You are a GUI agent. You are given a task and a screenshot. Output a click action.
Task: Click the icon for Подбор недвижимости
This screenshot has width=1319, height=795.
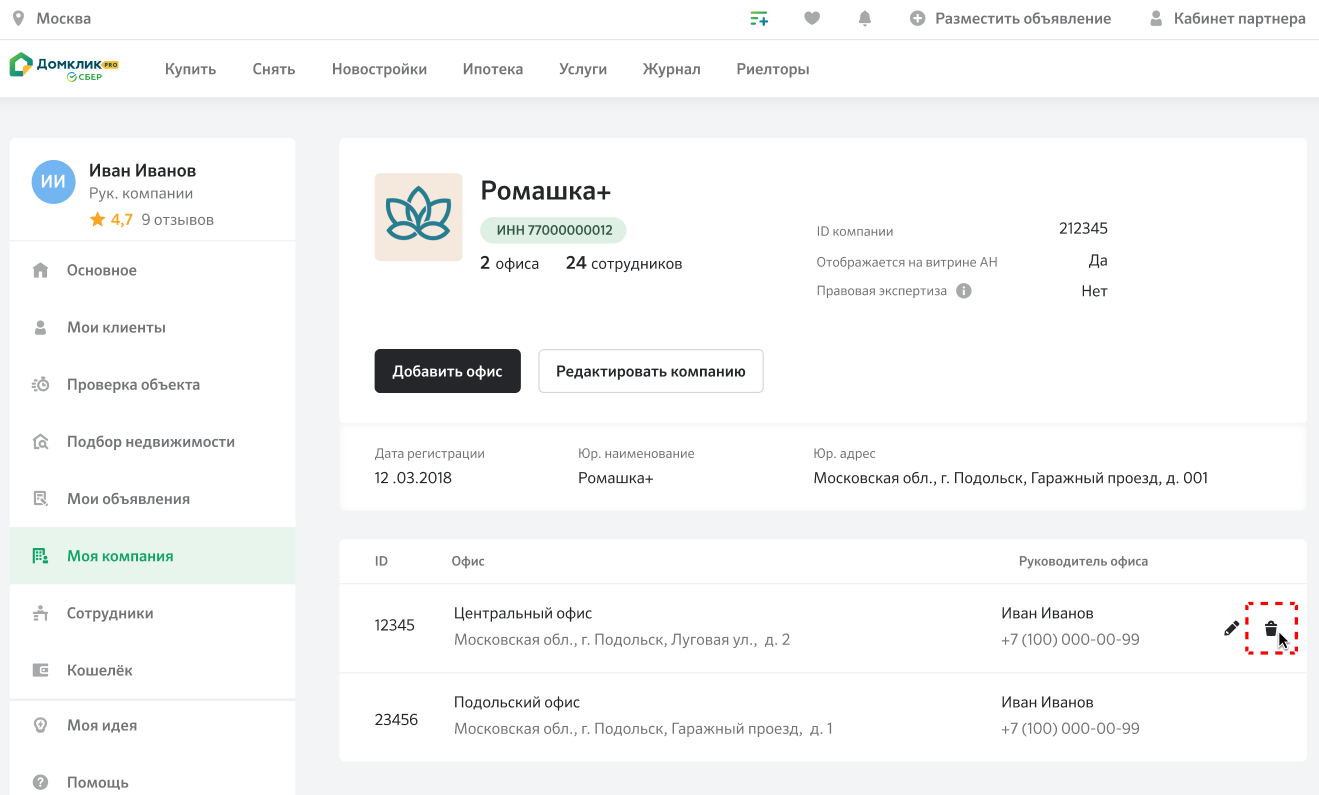click(41, 441)
